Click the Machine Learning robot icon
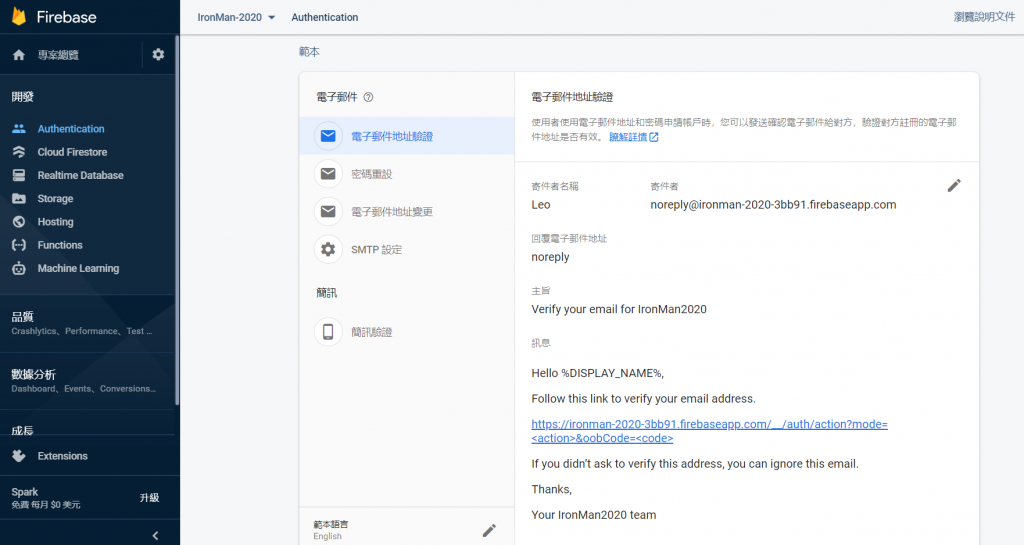The image size is (1024, 545). point(19,268)
